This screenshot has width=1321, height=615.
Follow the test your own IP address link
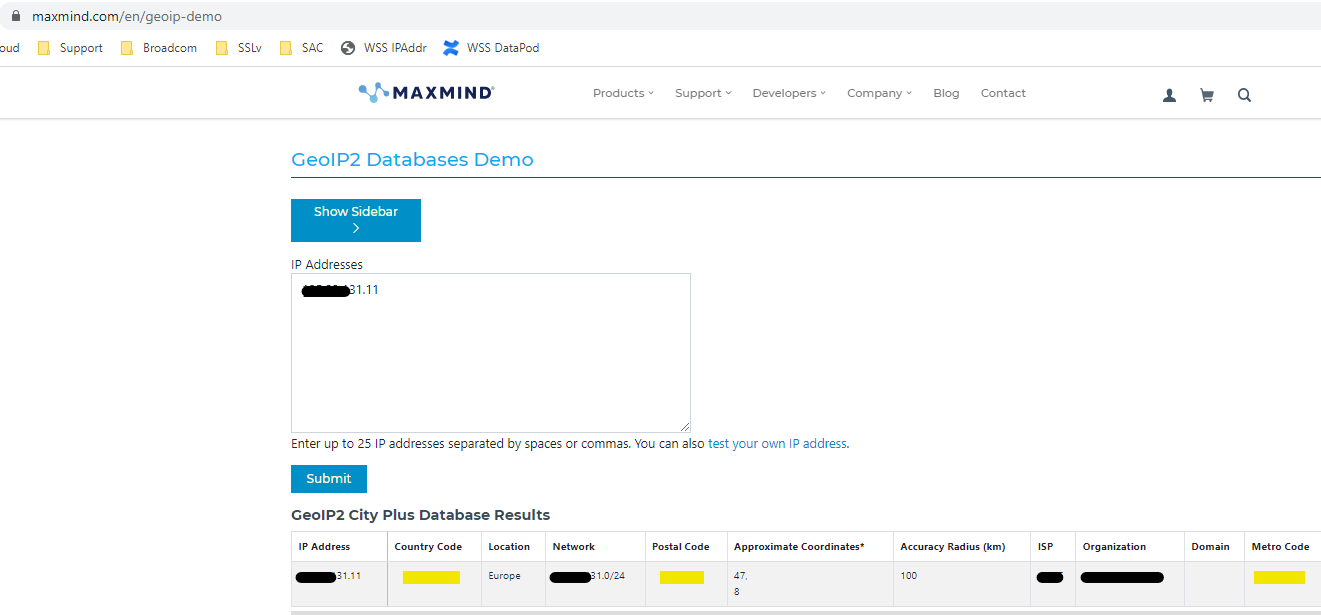pyautogui.click(x=777, y=444)
